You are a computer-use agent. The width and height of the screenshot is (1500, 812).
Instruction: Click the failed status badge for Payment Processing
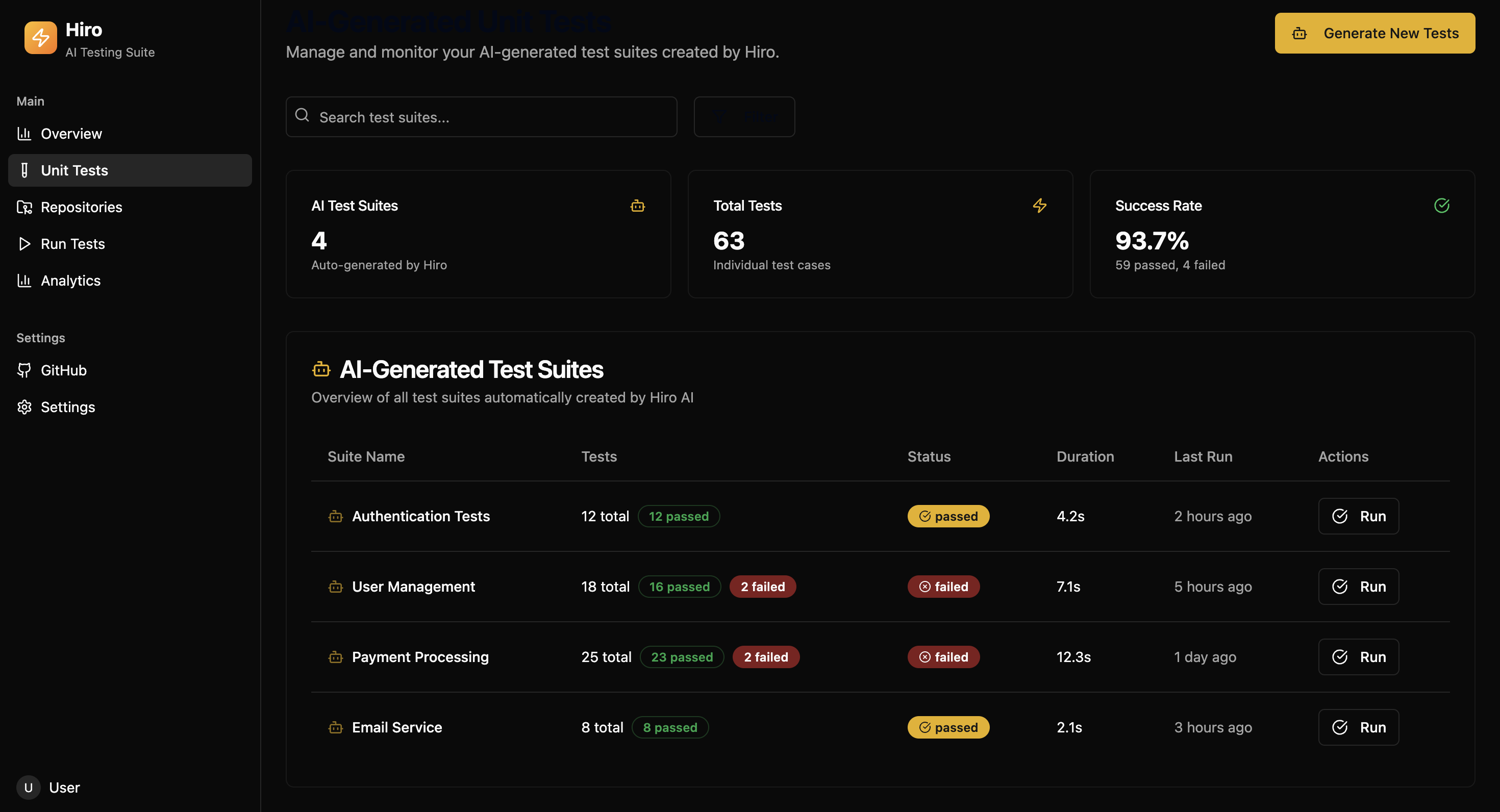click(x=943, y=657)
